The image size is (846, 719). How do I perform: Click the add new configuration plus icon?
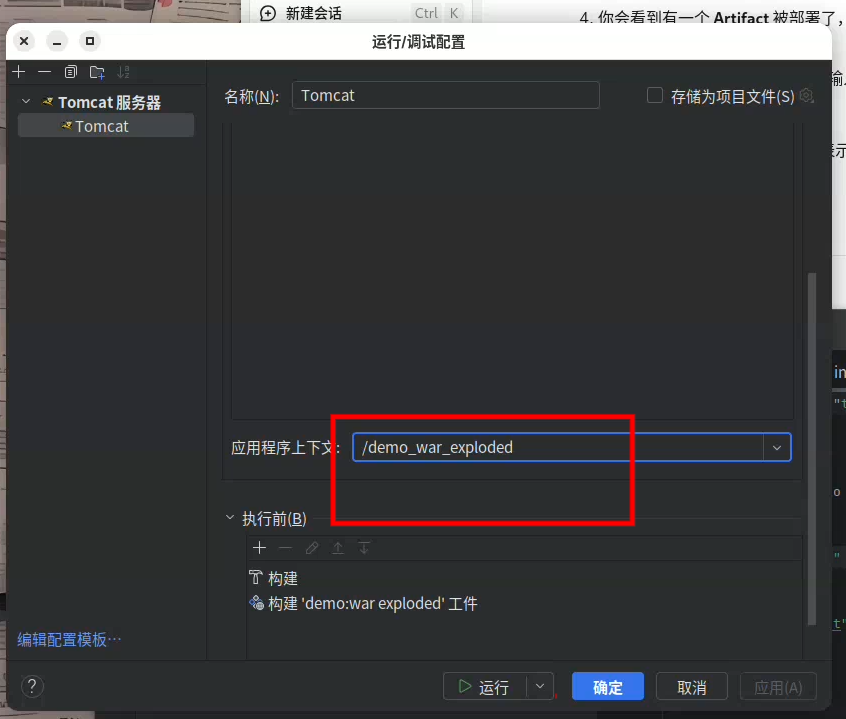click(x=18, y=72)
